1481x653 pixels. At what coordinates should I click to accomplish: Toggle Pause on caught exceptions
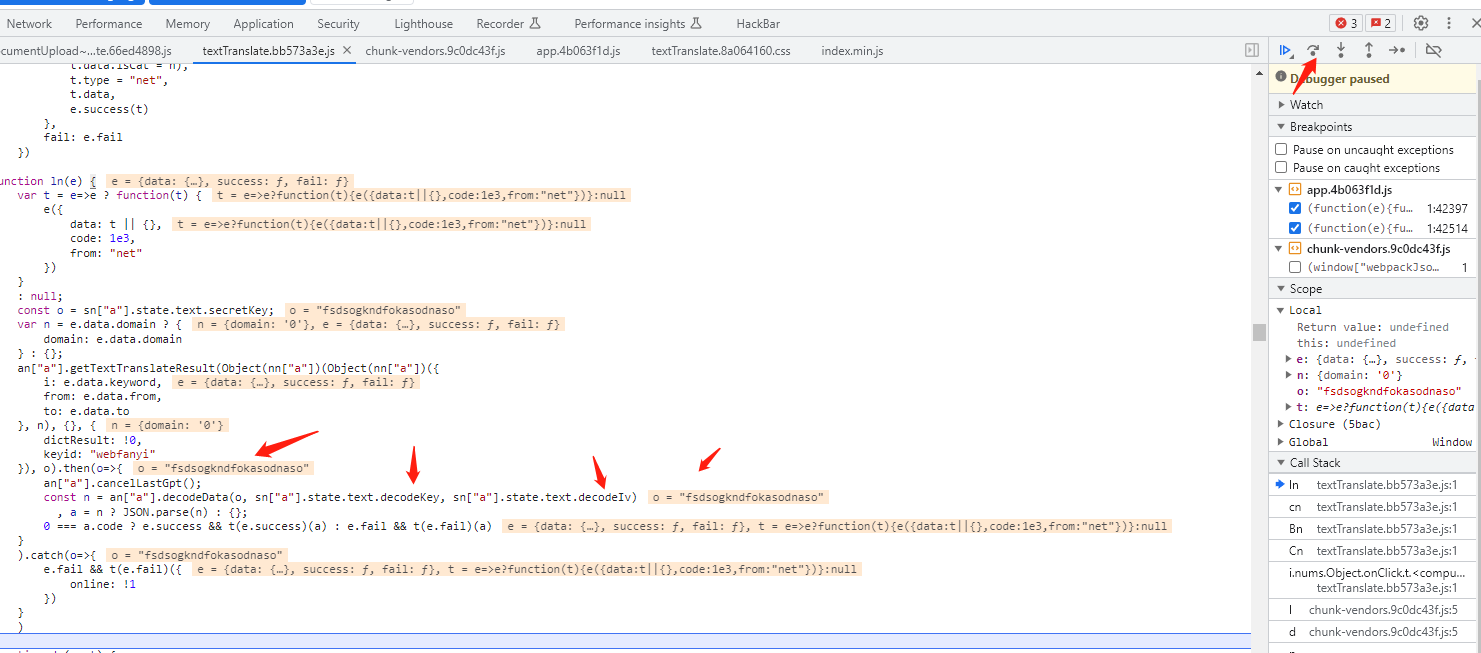(x=1281, y=167)
